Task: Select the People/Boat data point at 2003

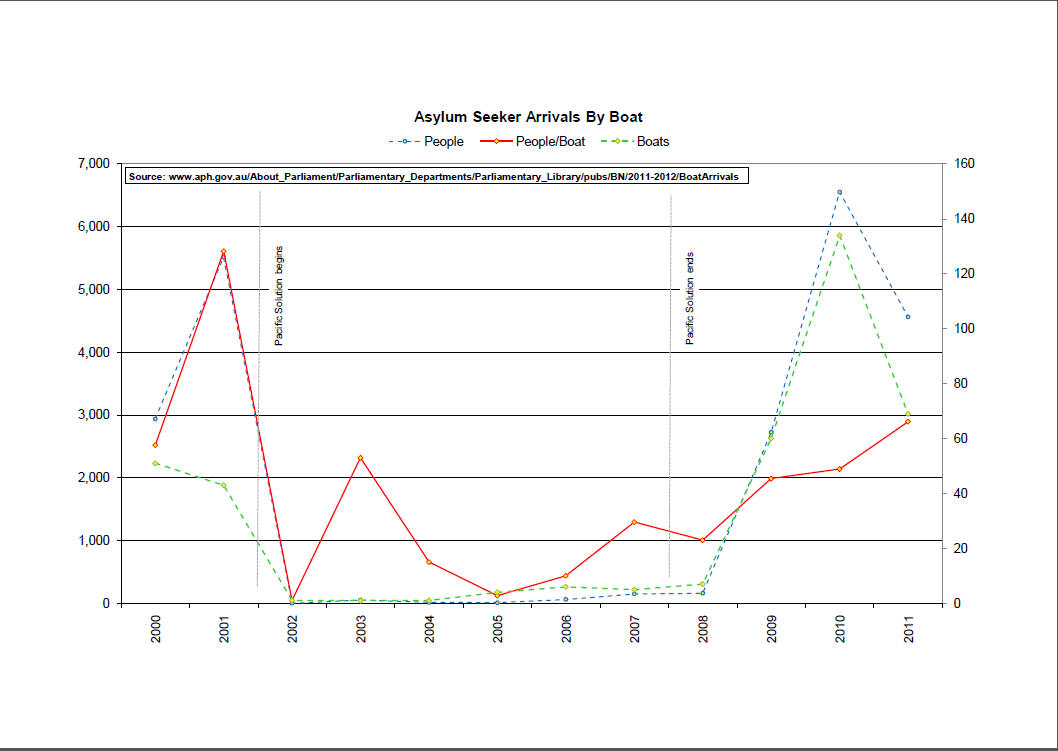Action: pyautogui.click(x=361, y=458)
